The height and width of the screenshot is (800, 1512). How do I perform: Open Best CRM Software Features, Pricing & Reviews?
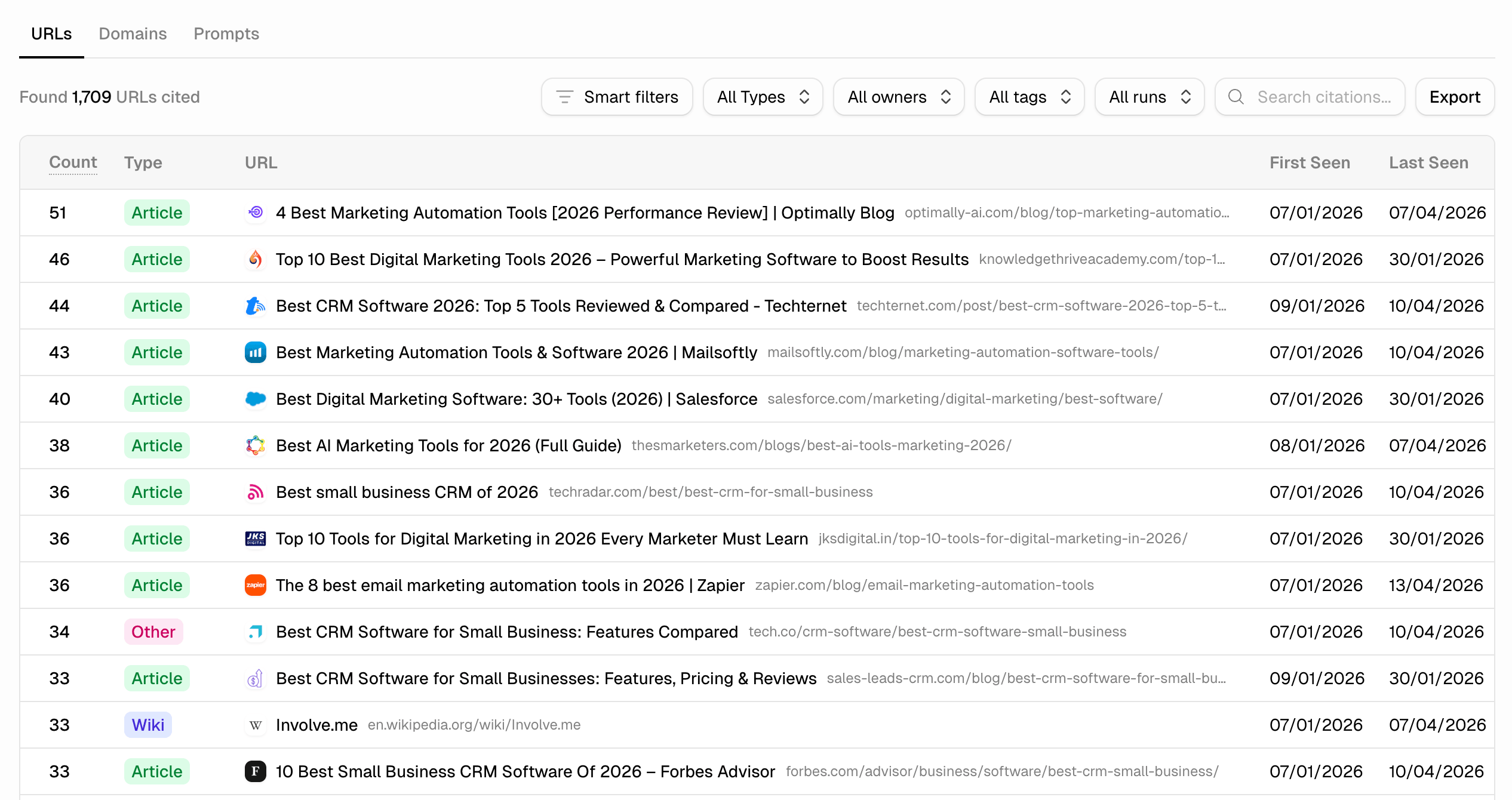[546, 678]
